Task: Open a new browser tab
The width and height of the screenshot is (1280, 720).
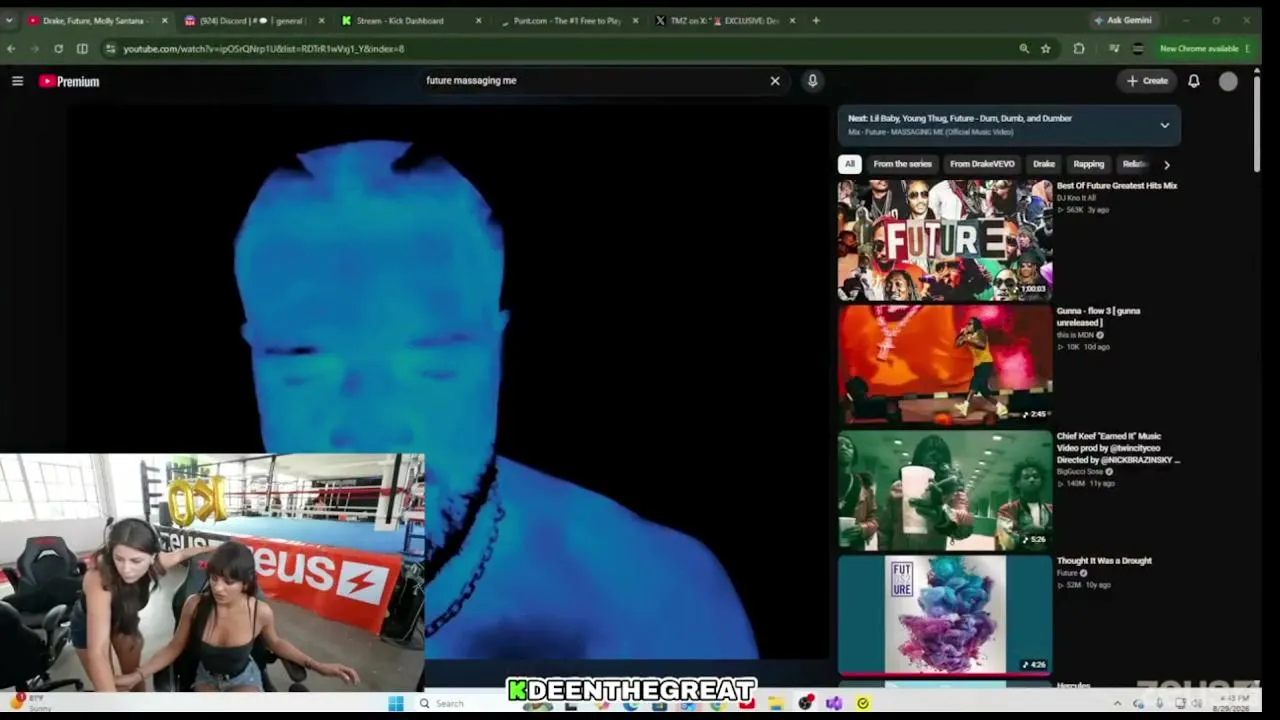Action: coord(816,20)
